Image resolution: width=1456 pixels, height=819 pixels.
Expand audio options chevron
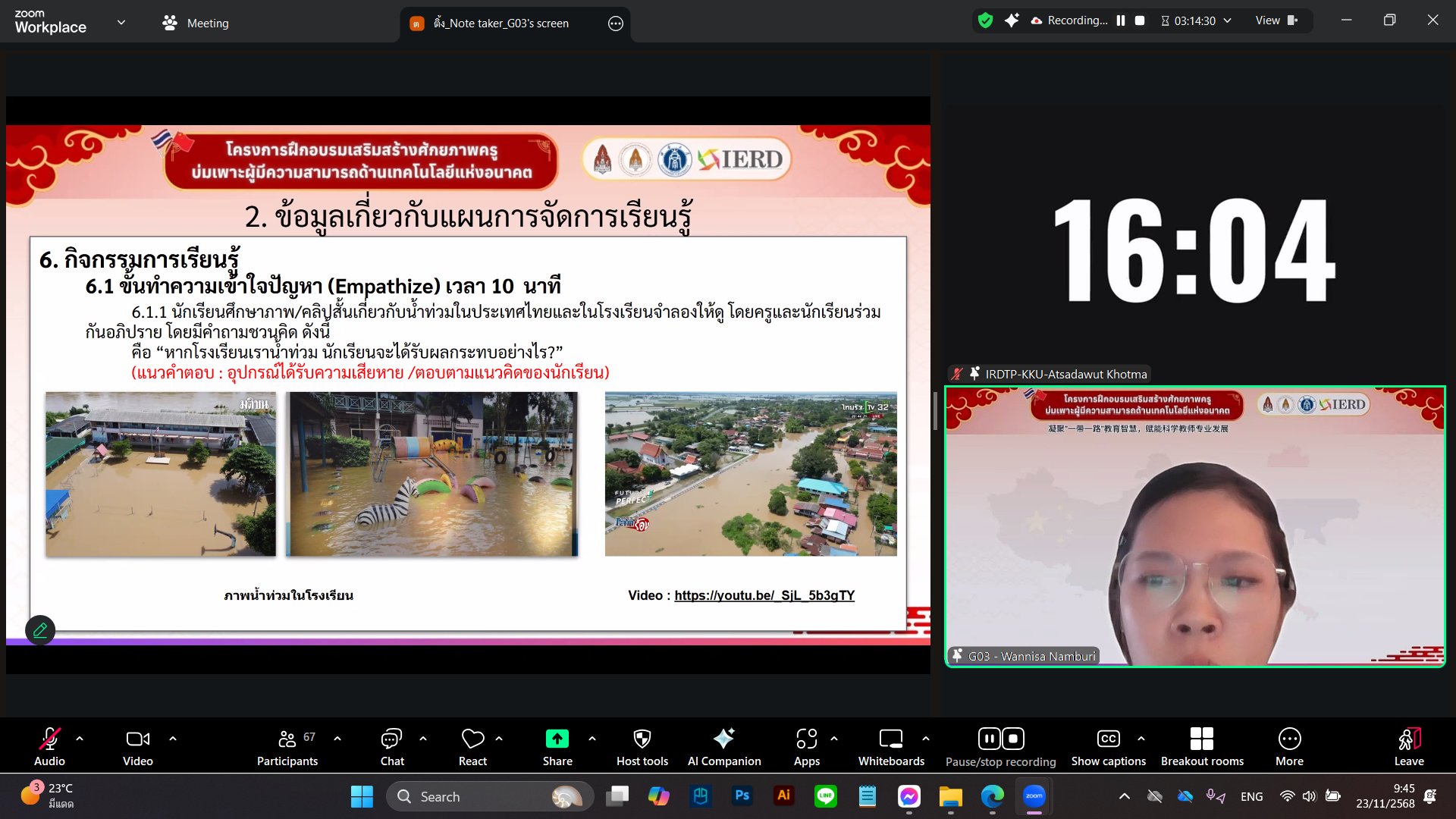coord(80,738)
